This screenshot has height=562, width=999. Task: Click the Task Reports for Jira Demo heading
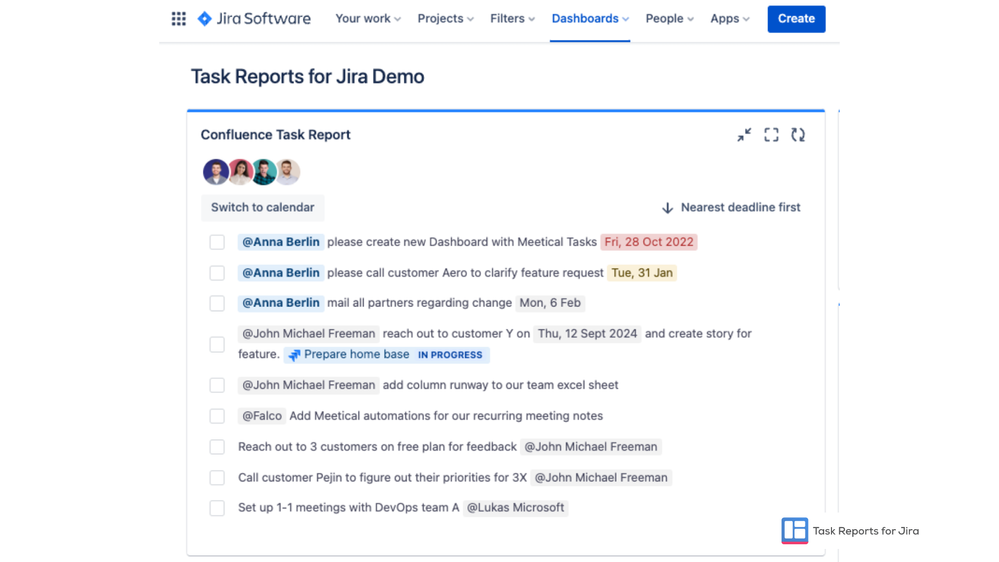point(308,76)
